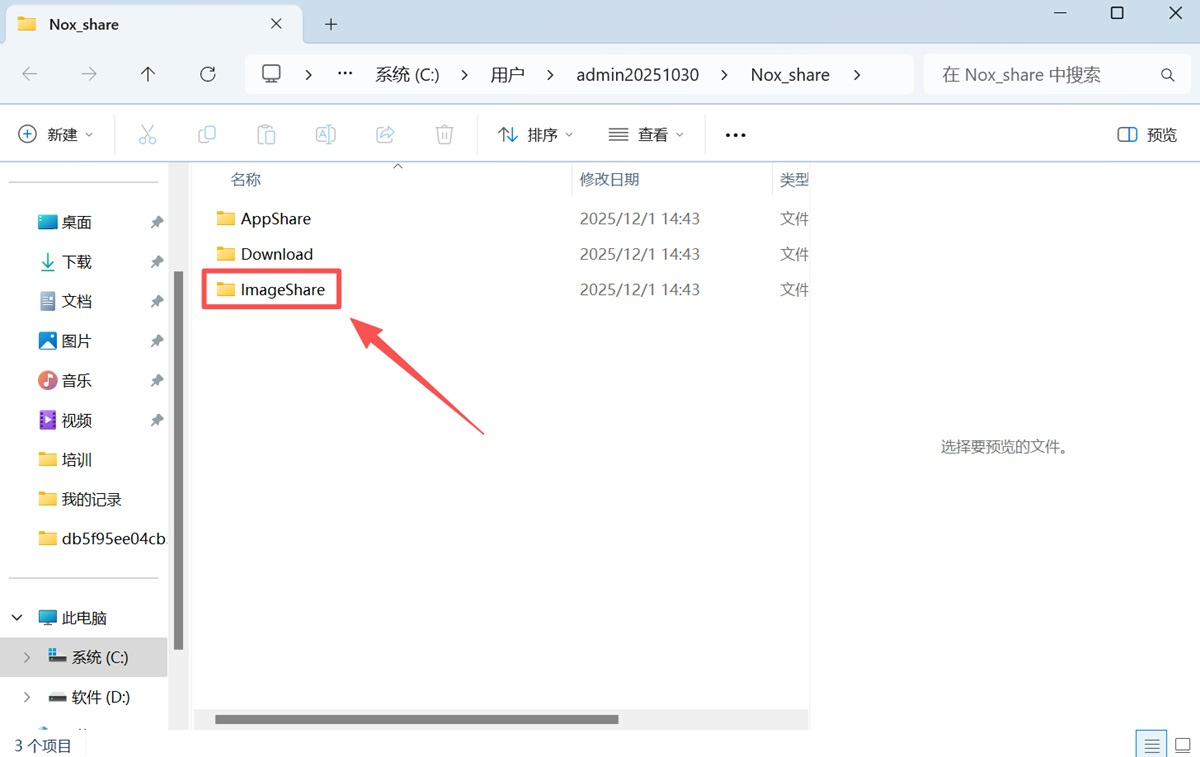Toggle the 预览 preview pane
This screenshot has height=757, width=1200.
(1147, 134)
